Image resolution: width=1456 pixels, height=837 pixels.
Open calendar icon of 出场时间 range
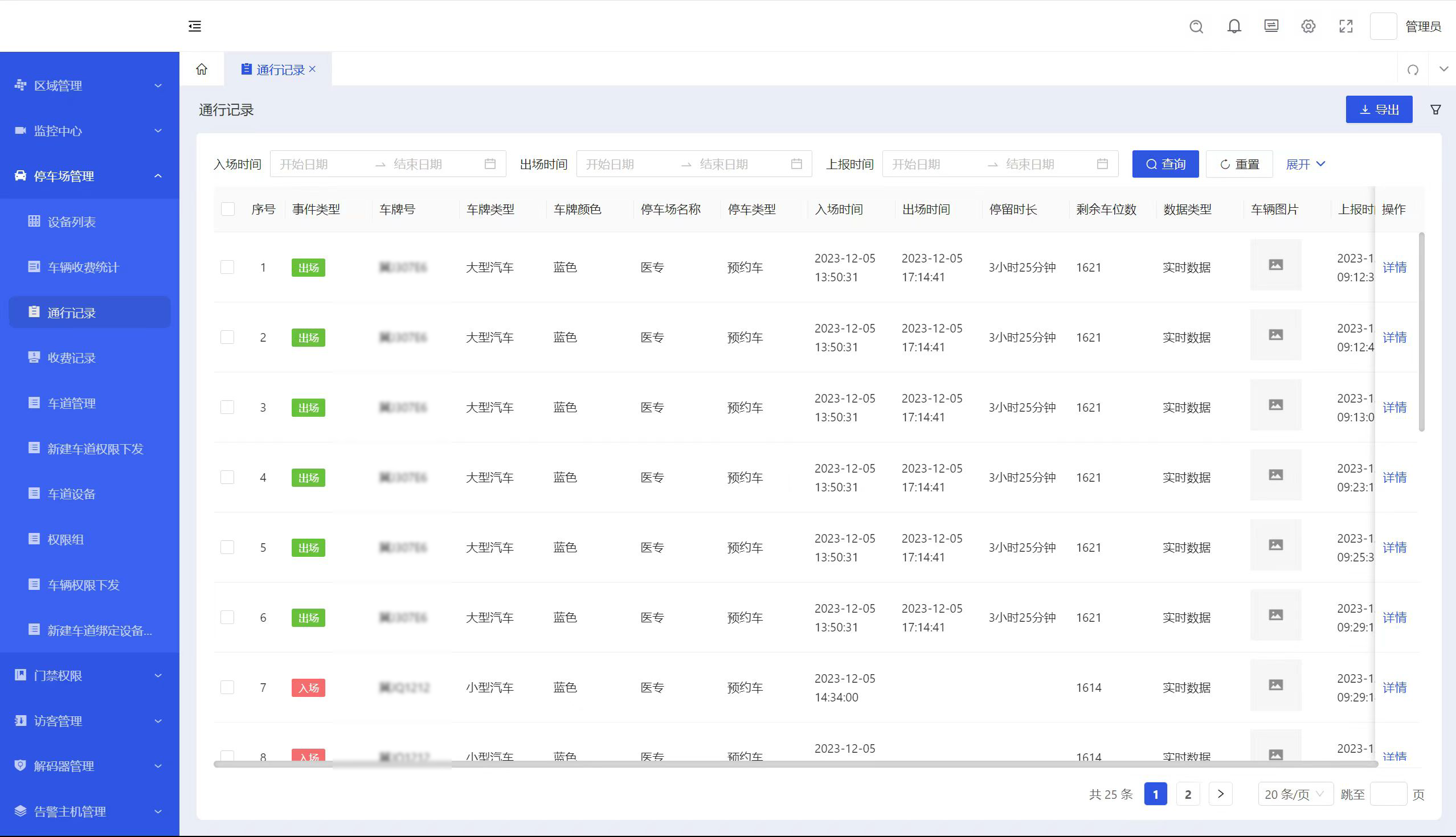tap(796, 164)
